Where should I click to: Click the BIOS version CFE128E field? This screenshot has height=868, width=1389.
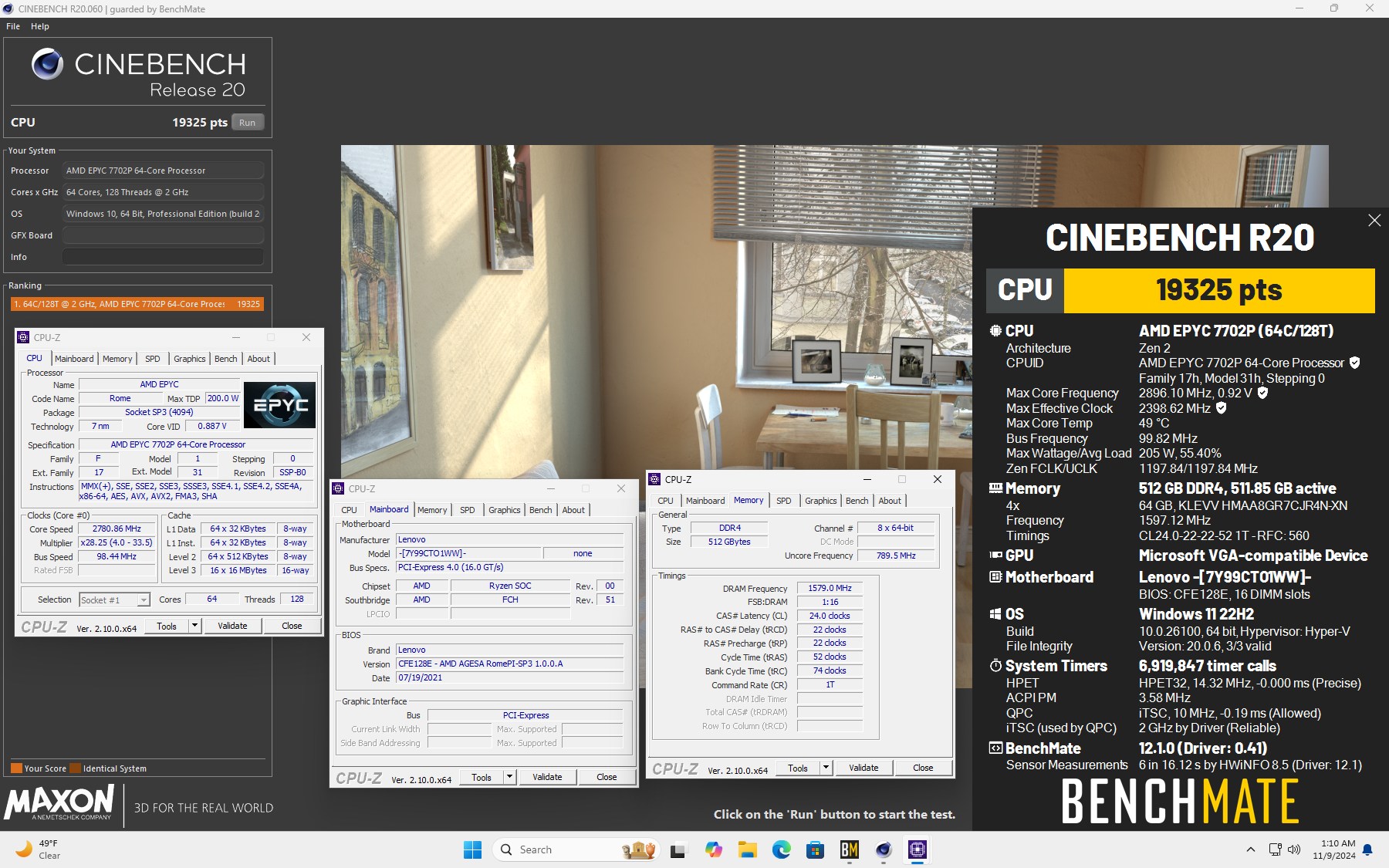[509, 664]
